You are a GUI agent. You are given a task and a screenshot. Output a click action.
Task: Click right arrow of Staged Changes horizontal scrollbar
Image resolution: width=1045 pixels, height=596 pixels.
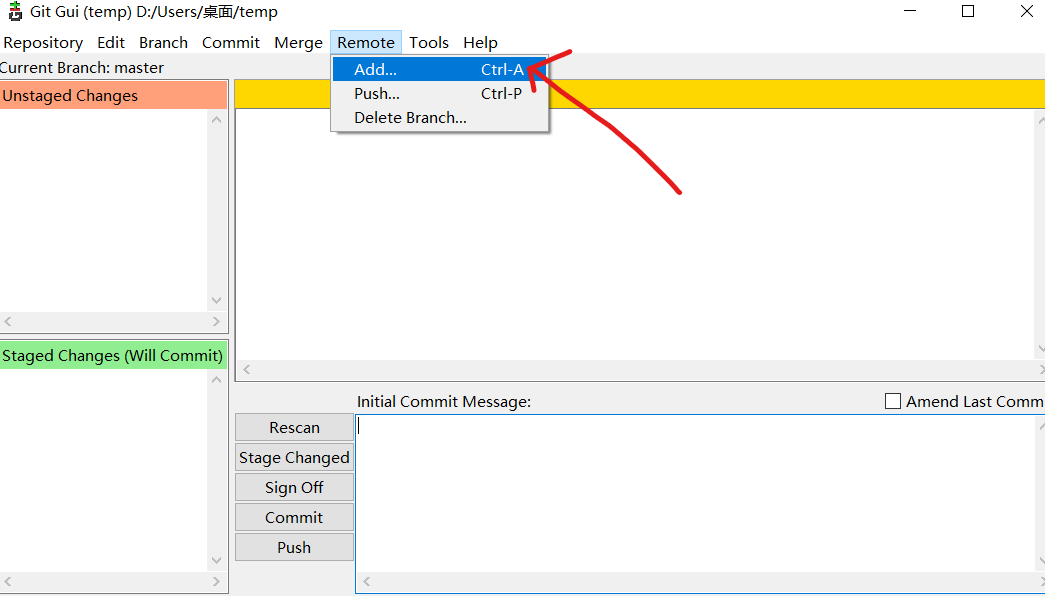point(217,581)
